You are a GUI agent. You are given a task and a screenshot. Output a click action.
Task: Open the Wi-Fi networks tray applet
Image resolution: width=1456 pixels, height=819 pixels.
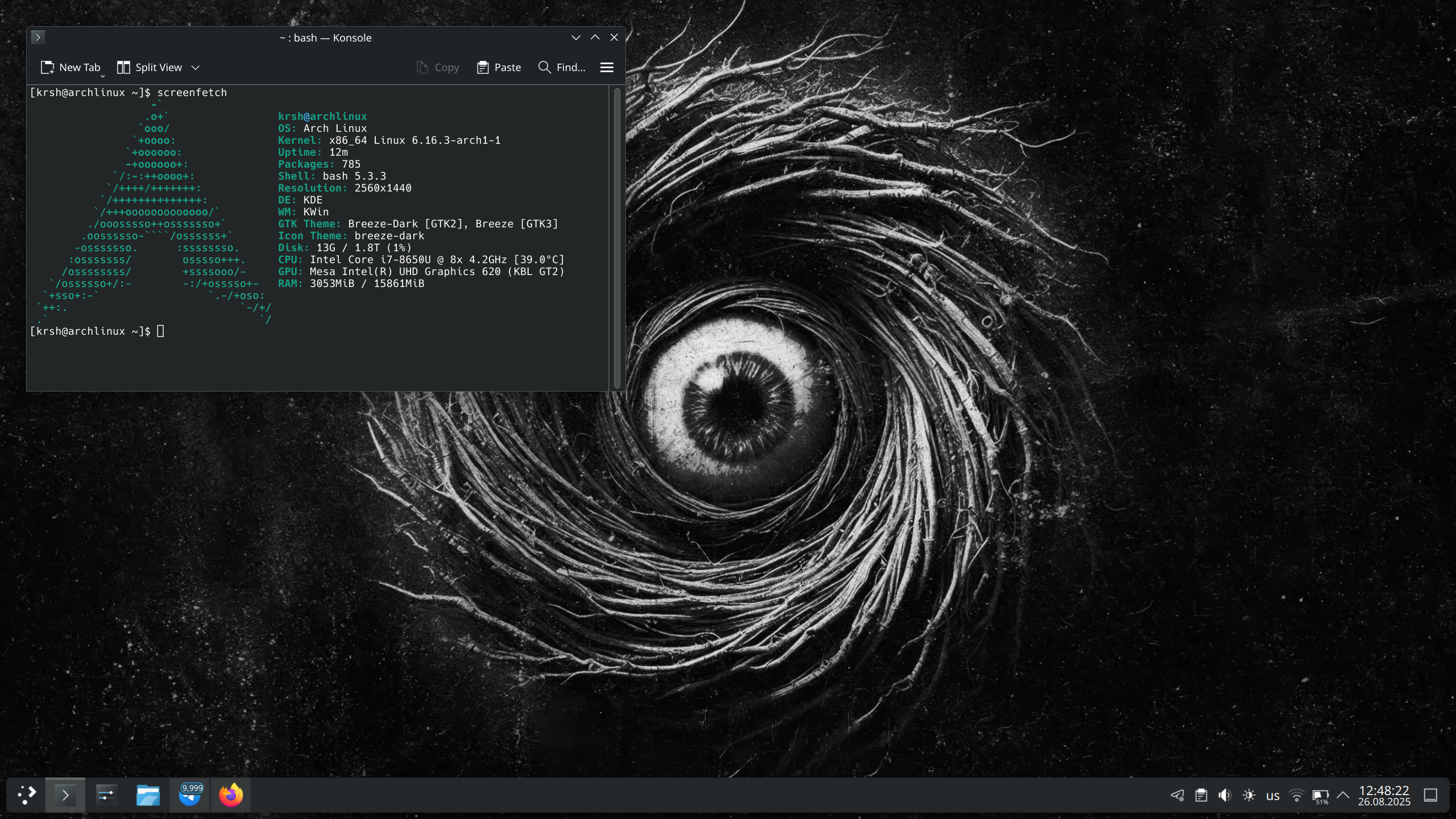(x=1296, y=795)
